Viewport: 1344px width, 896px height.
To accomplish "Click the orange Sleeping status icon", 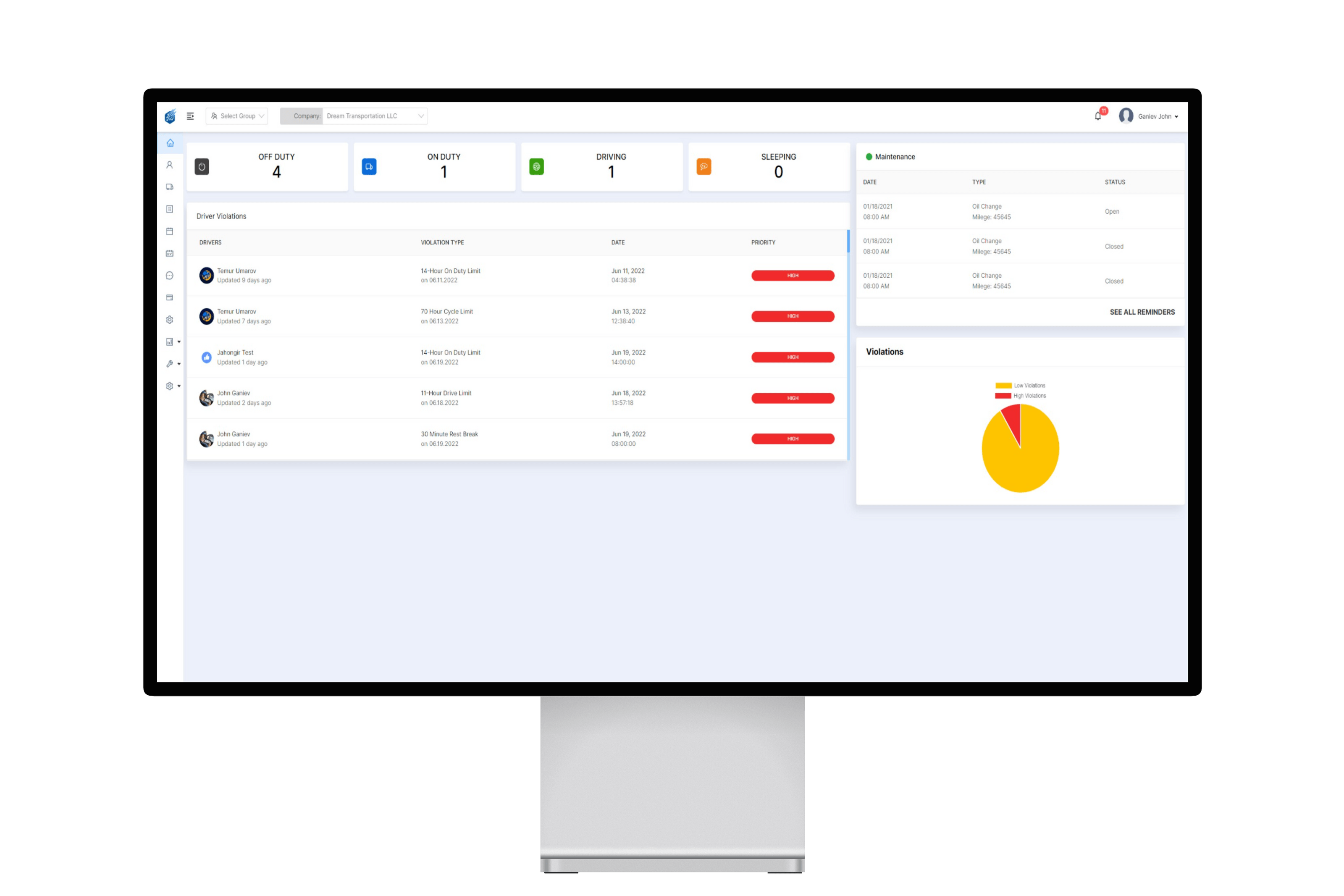I will (x=703, y=167).
